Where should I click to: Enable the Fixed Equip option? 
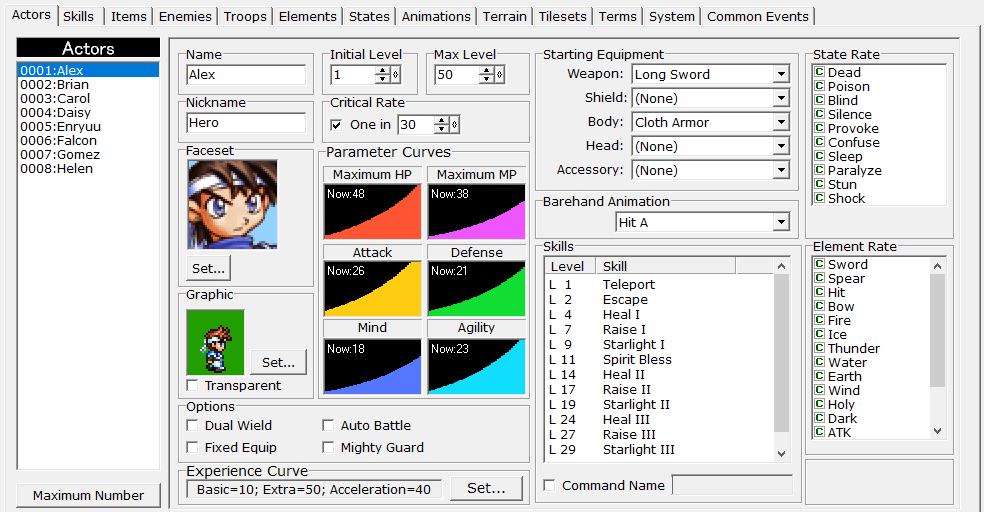click(x=193, y=447)
